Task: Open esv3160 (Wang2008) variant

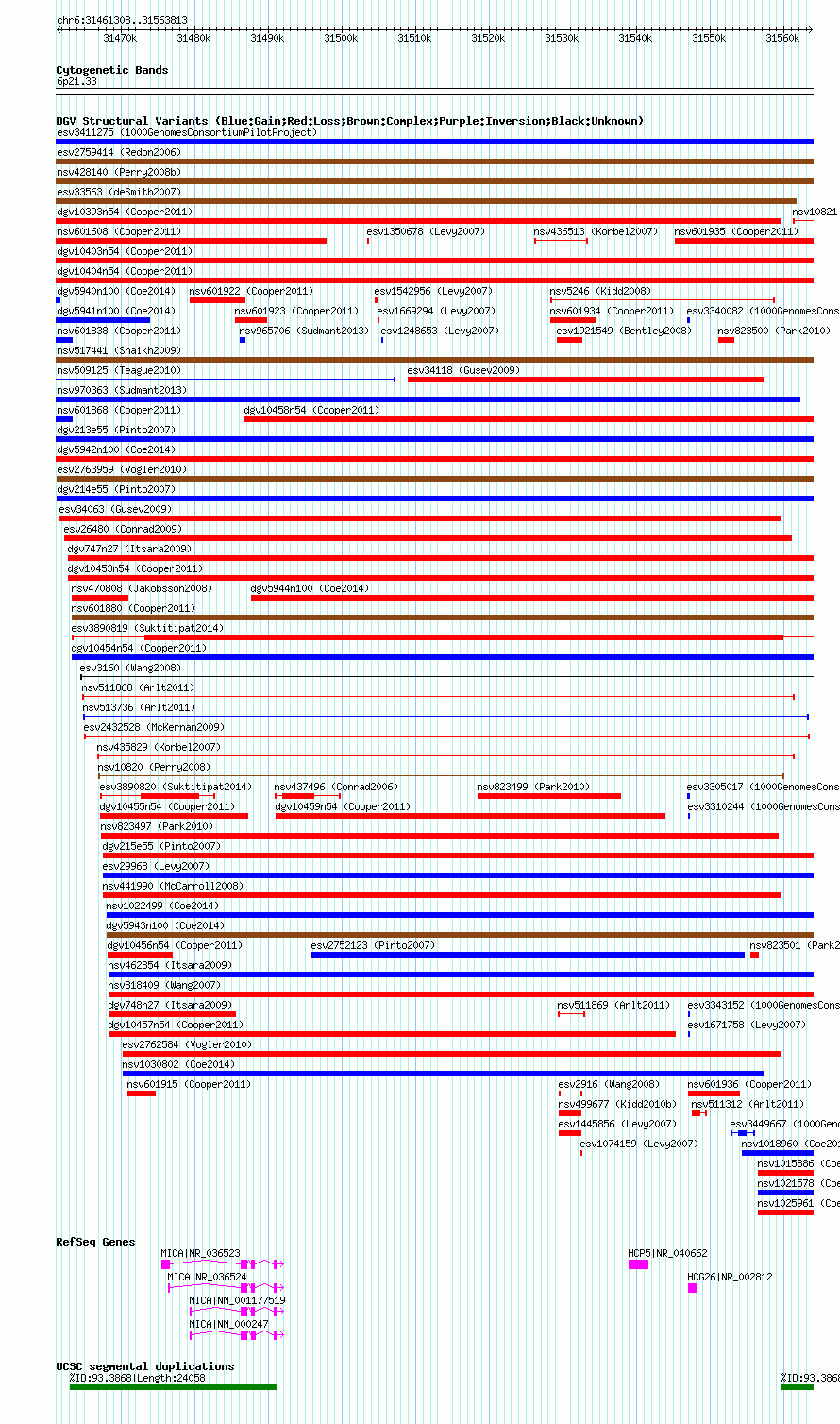Action: (130, 668)
